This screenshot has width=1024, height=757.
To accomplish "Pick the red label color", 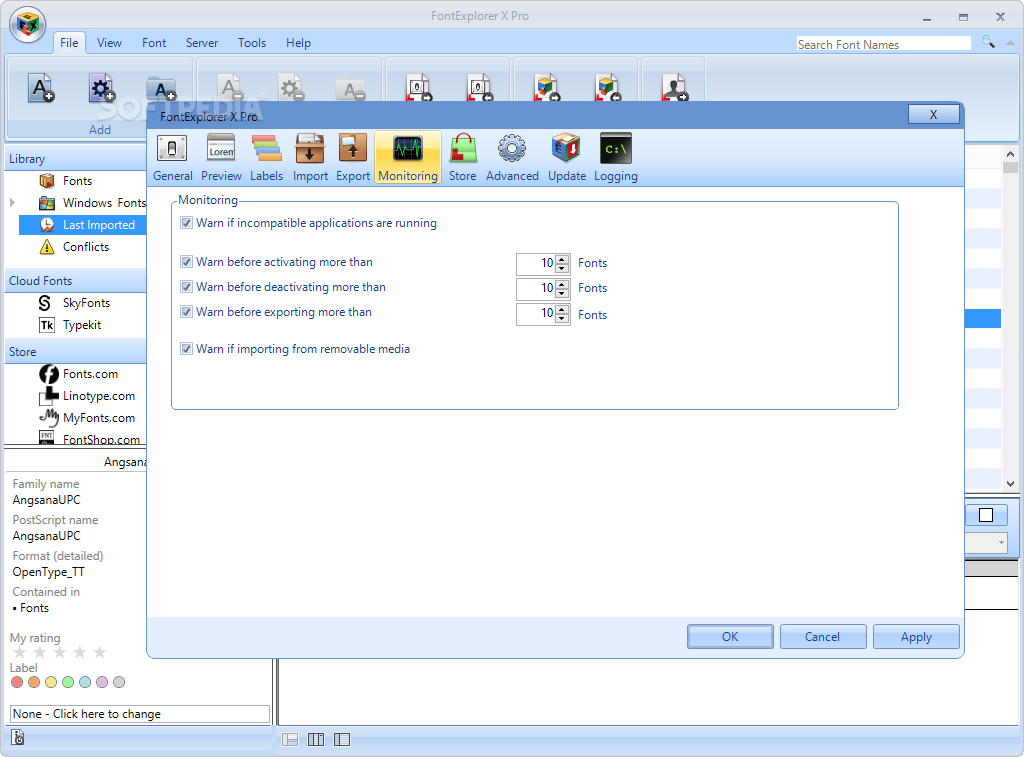I will click(17, 682).
